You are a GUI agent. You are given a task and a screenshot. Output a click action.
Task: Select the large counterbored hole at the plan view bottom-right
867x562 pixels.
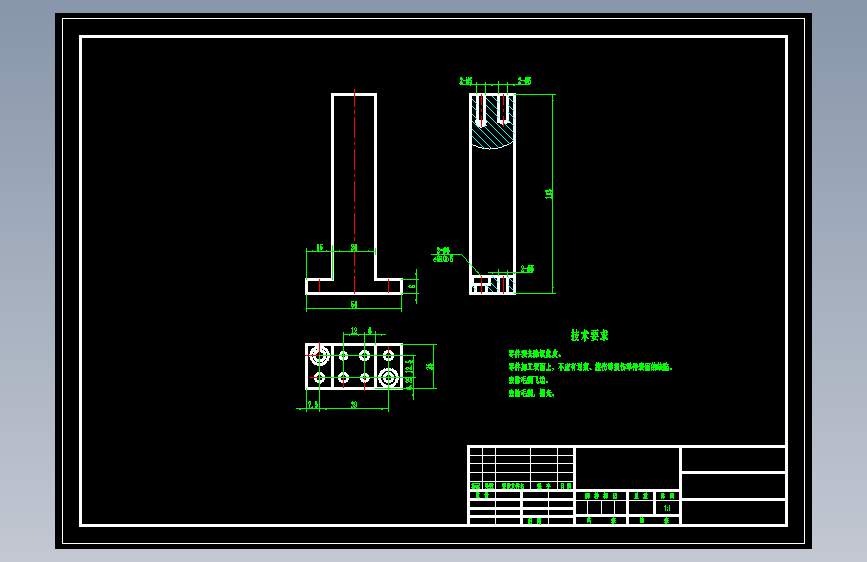tap(388, 378)
